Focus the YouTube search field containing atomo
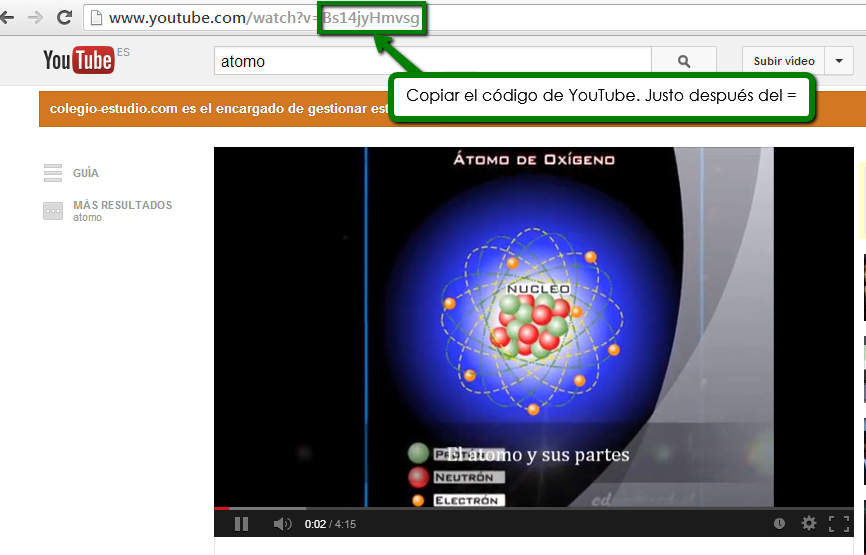The width and height of the screenshot is (866, 555). coord(432,61)
